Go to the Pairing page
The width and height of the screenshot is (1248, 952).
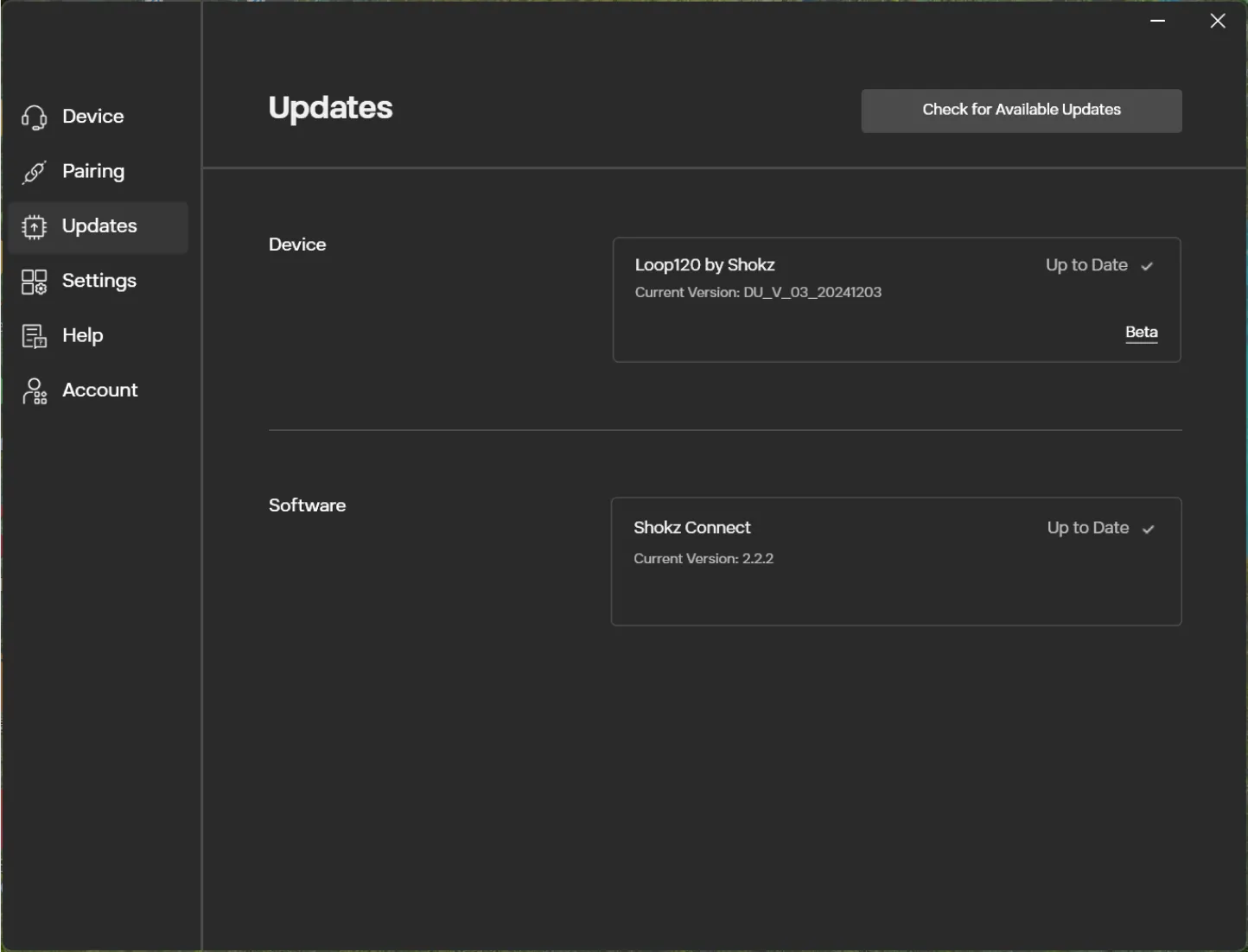pyautogui.click(x=99, y=172)
